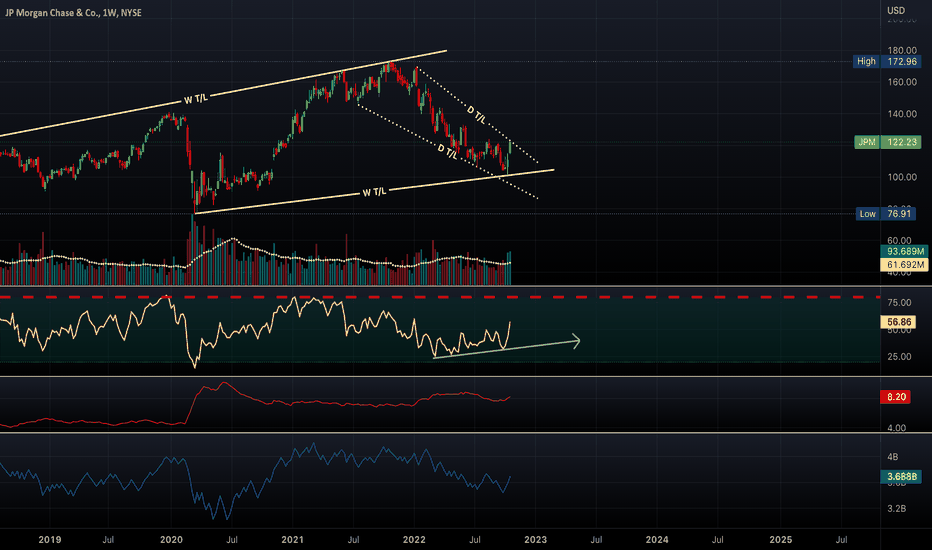Select the rising arrow drawn on RSI pane
This screenshot has width=932, height=550.
pyautogui.click(x=507, y=348)
